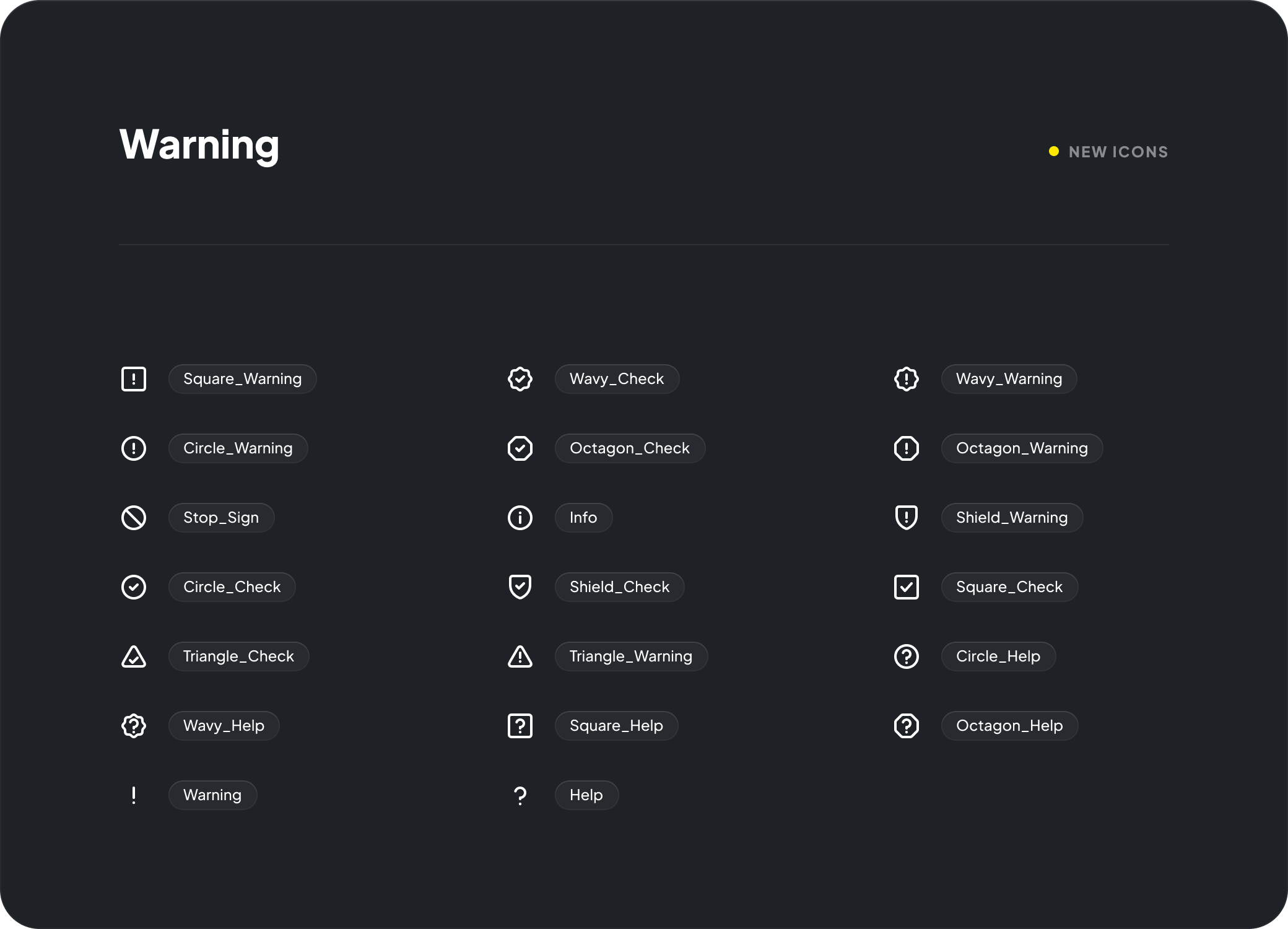The height and width of the screenshot is (929, 1288).
Task: Select the standalone question mark Help icon
Action: 520,795
